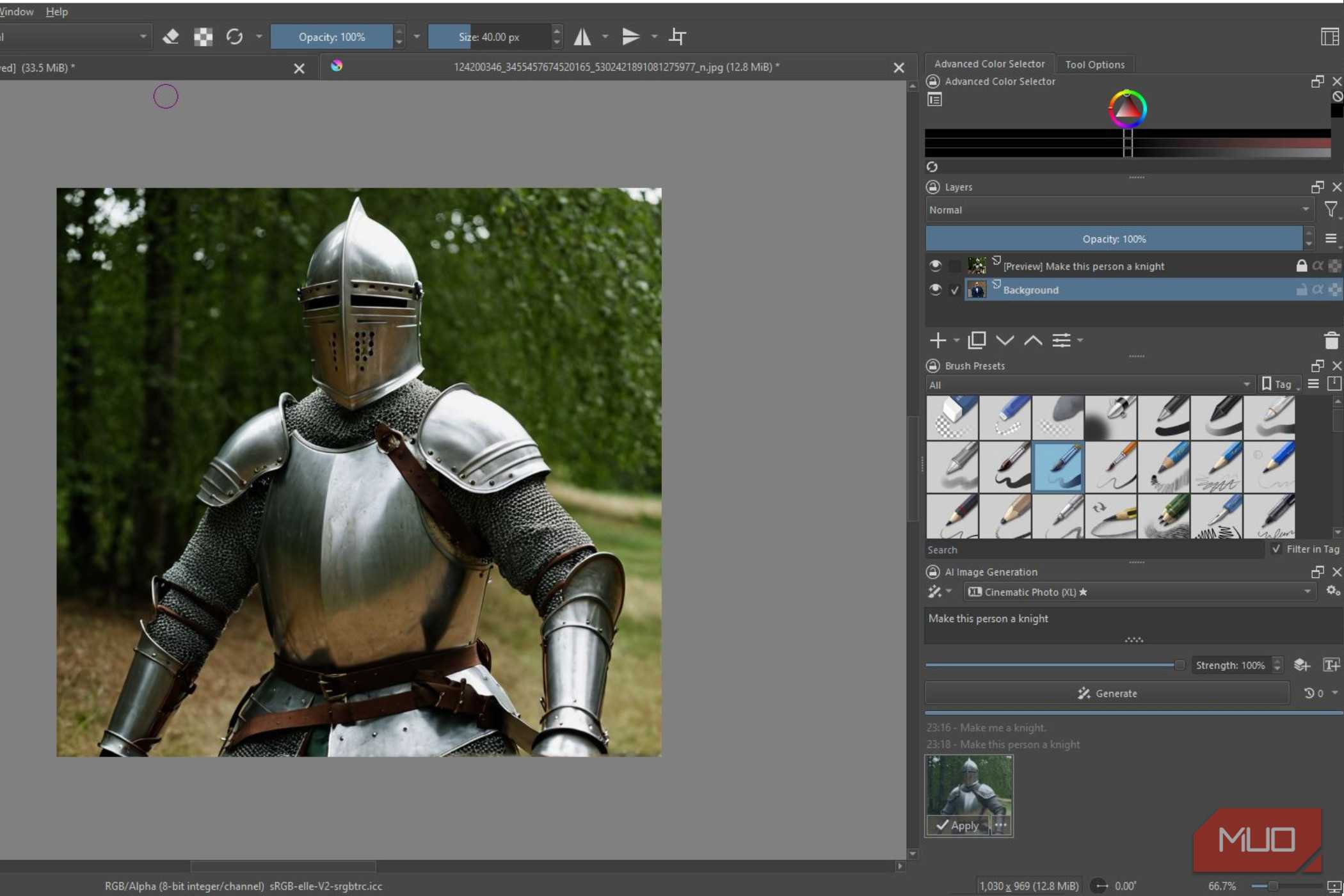Click the hue ring color triangle

(x=1127, y=109)
